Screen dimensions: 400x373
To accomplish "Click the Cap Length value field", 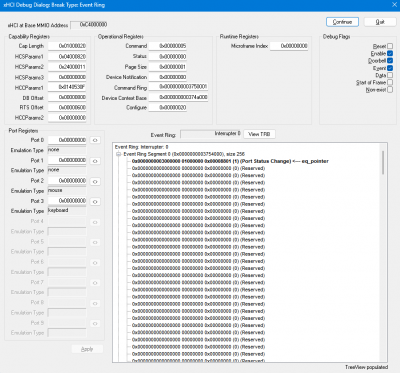I will click(67, 46).
